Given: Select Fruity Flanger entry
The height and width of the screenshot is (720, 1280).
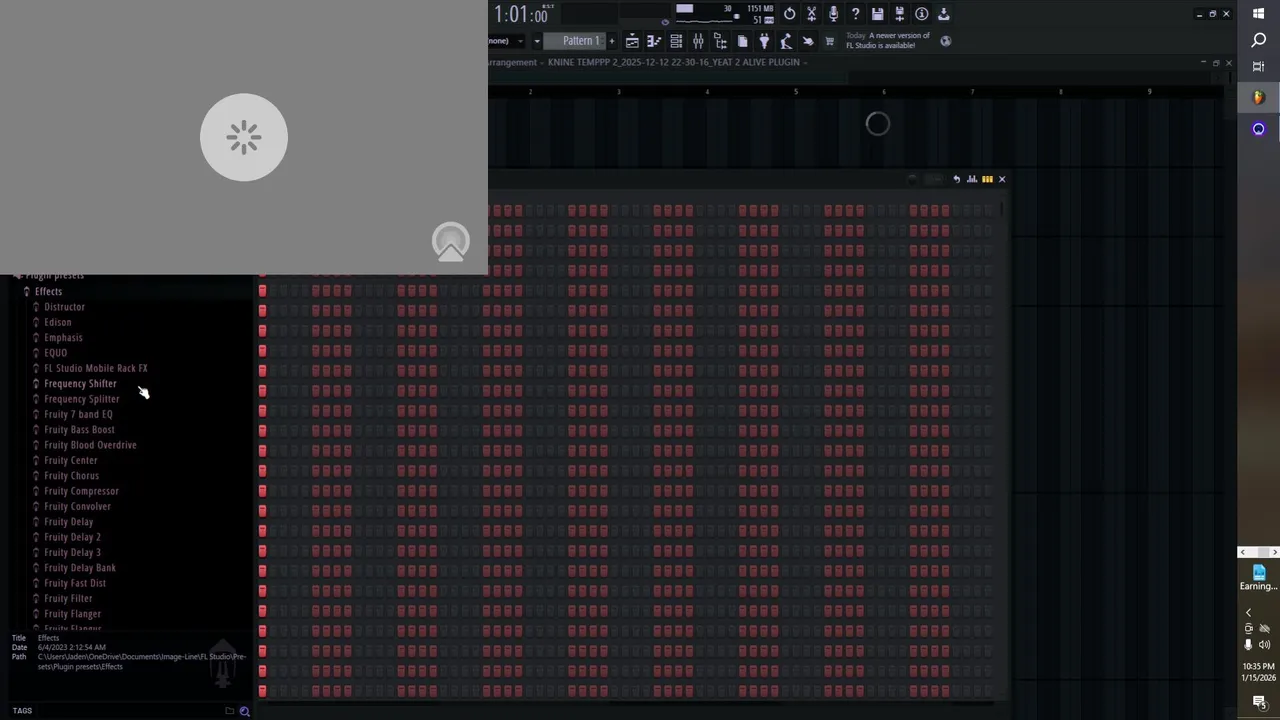Looking at the screenshot, I should (72, 614).
